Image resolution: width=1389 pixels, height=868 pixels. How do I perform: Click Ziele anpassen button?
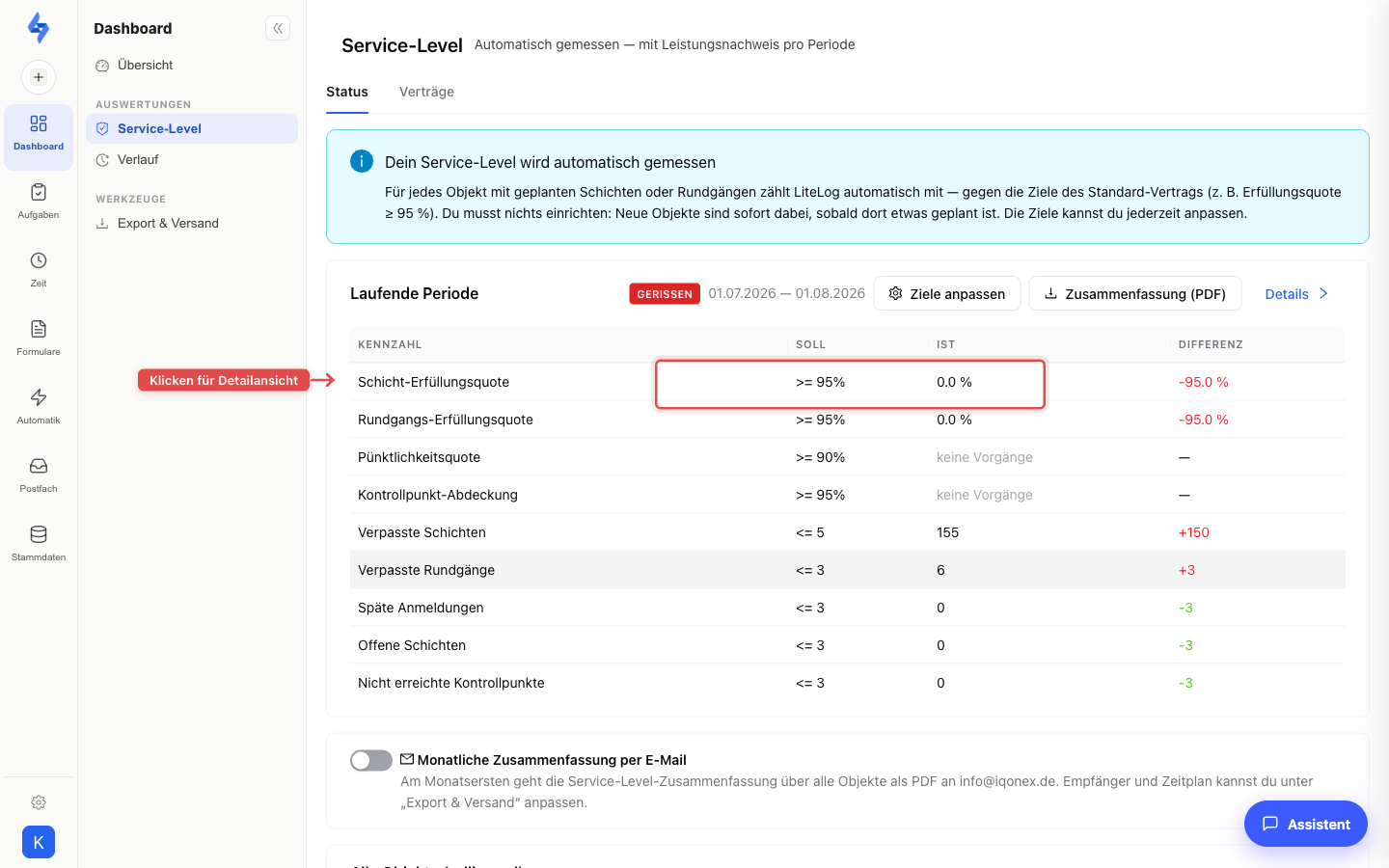click(x=947, y=294)
